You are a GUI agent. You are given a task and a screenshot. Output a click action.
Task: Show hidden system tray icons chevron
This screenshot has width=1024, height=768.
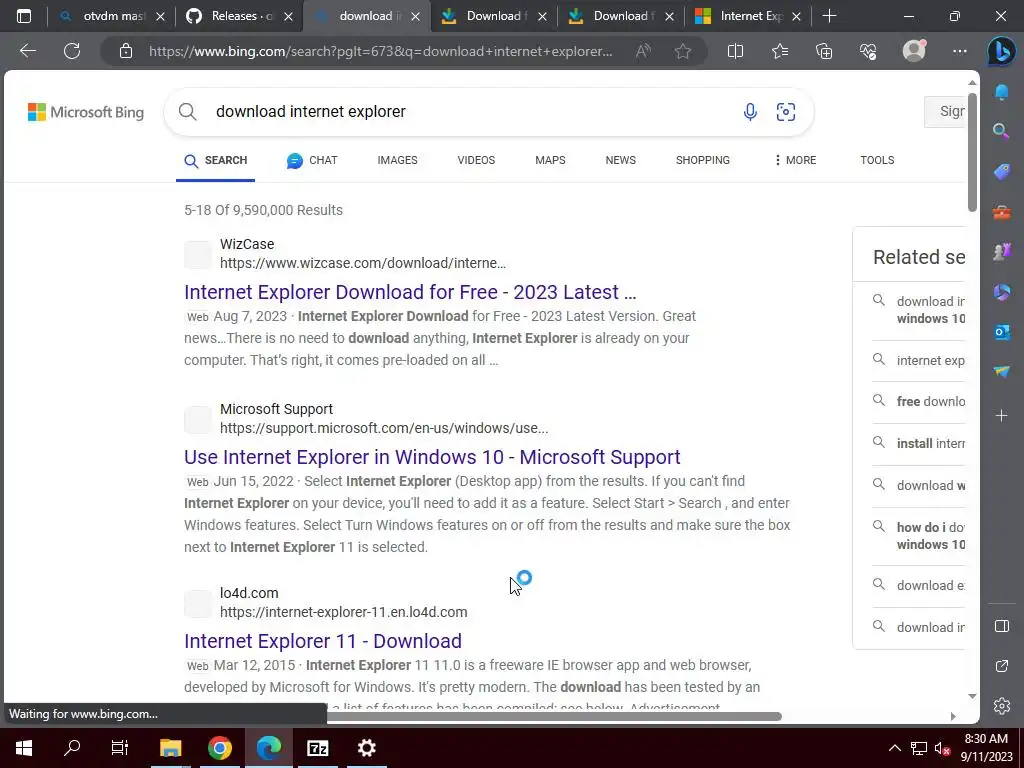pyautogui.click(x=895, y=748)
